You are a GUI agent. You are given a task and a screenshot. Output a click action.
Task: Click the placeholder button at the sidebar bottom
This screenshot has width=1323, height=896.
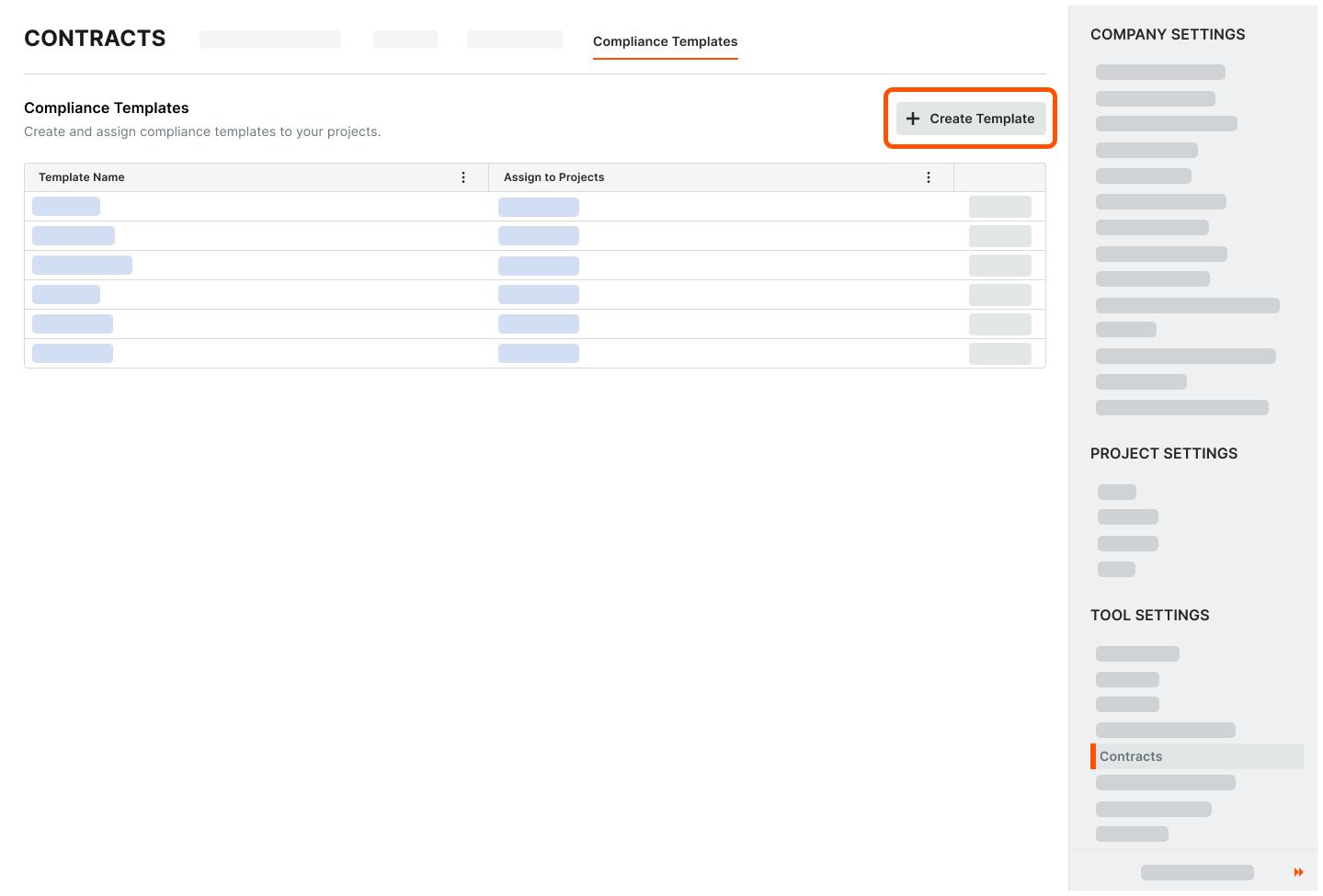coord(1197,871)
